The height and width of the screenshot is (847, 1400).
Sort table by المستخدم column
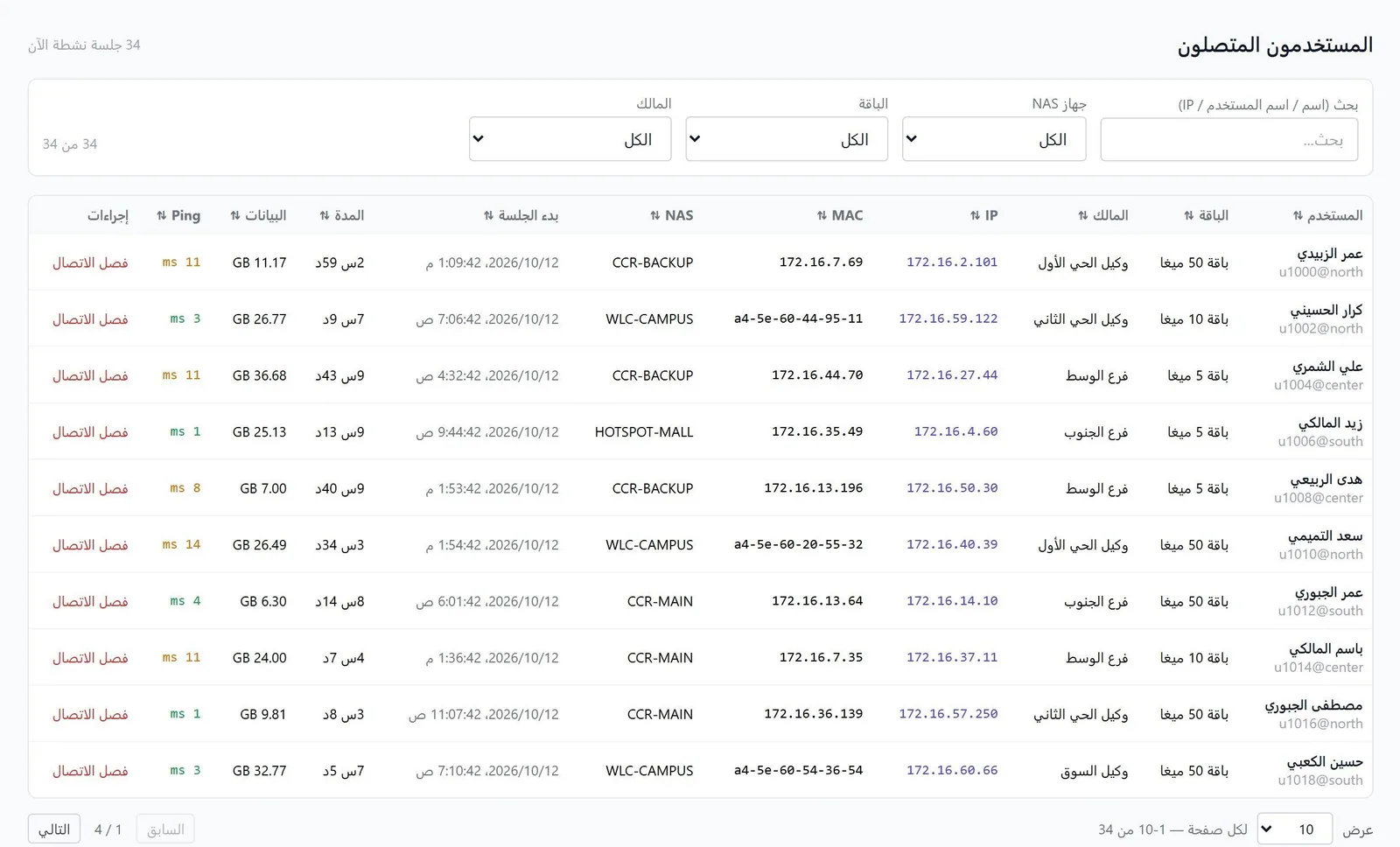pos(1327,215)
